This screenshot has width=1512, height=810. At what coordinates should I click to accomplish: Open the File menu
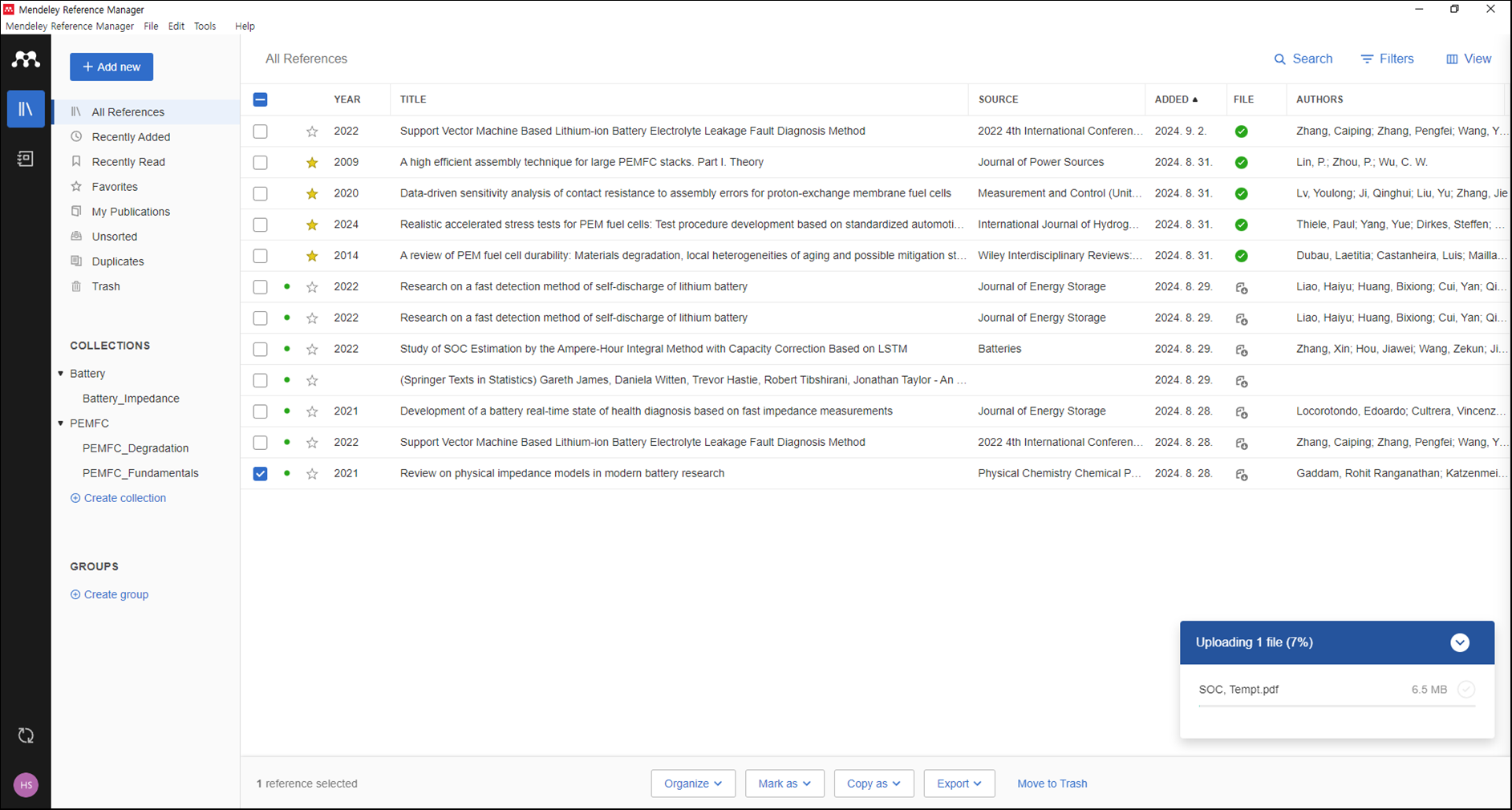coord(151,26)
